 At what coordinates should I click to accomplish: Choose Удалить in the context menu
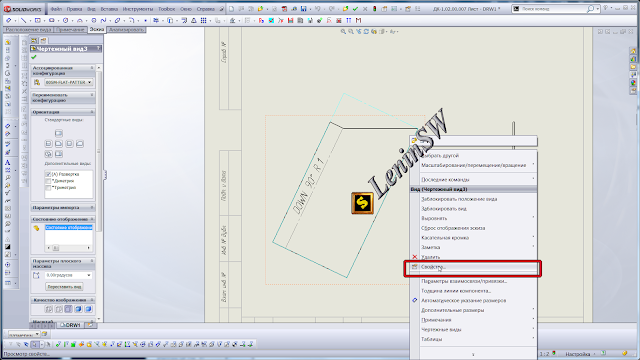430,257
